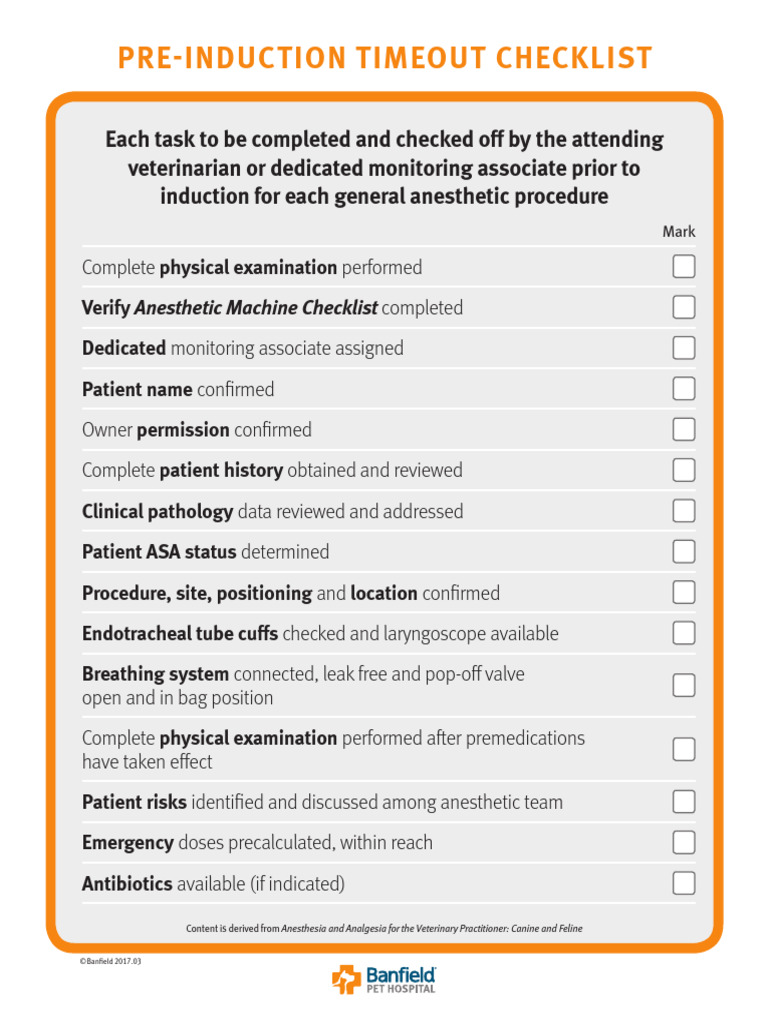Mark Clinical pathology data reviewed checkbox
Viewport: 768px width, 1024px height.
coord(684,511)
